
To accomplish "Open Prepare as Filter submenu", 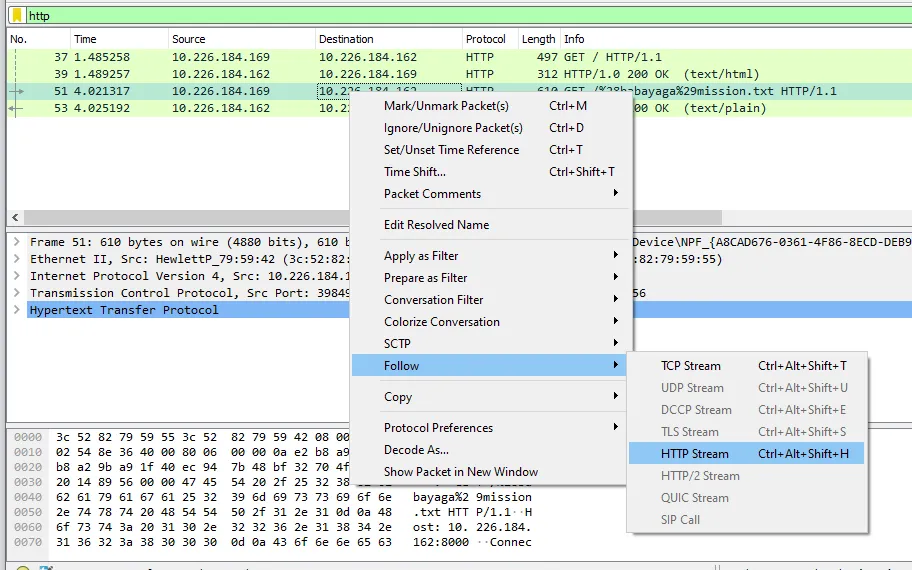I will 490,278.
